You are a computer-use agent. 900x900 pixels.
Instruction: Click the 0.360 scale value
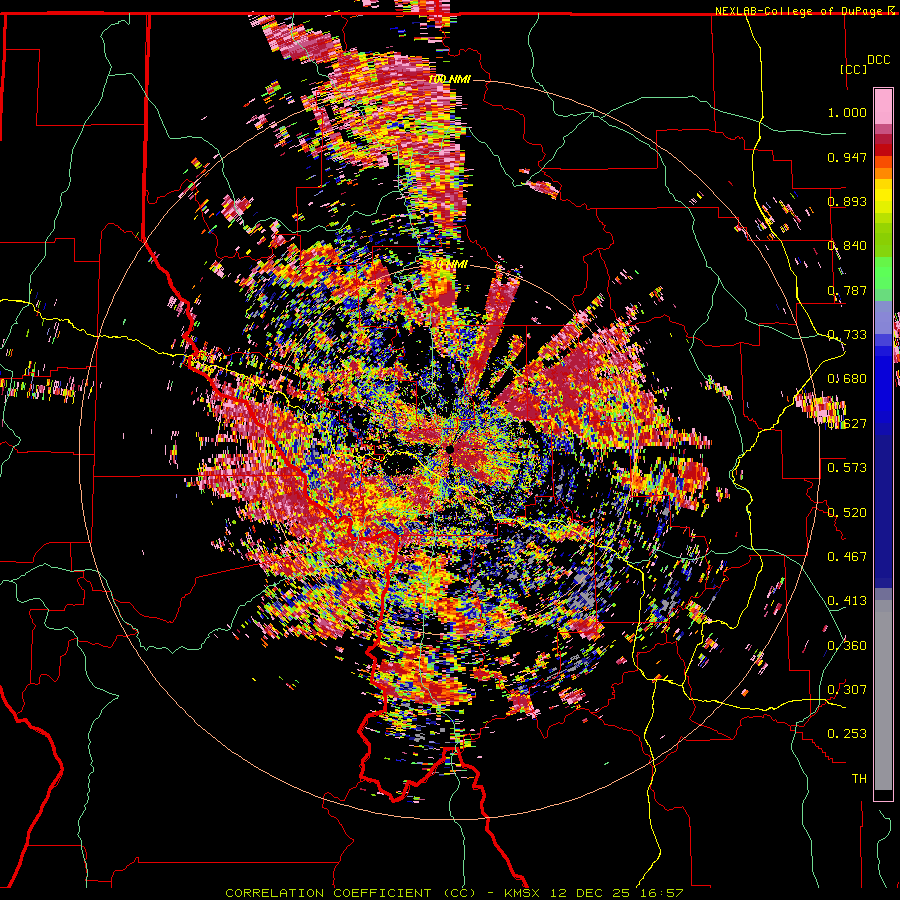pos(847,645)
